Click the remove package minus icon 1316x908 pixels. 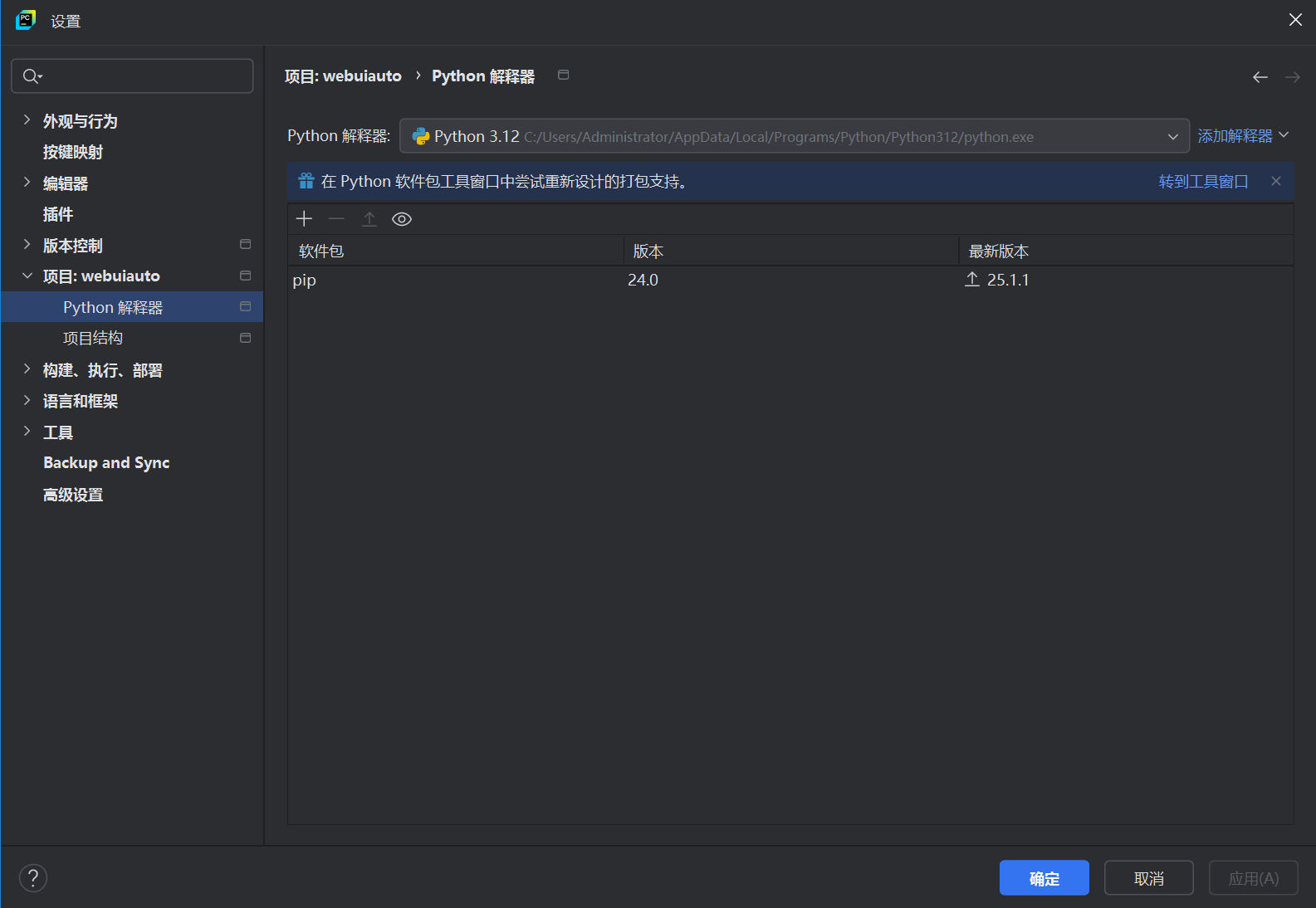click(336, 219)
